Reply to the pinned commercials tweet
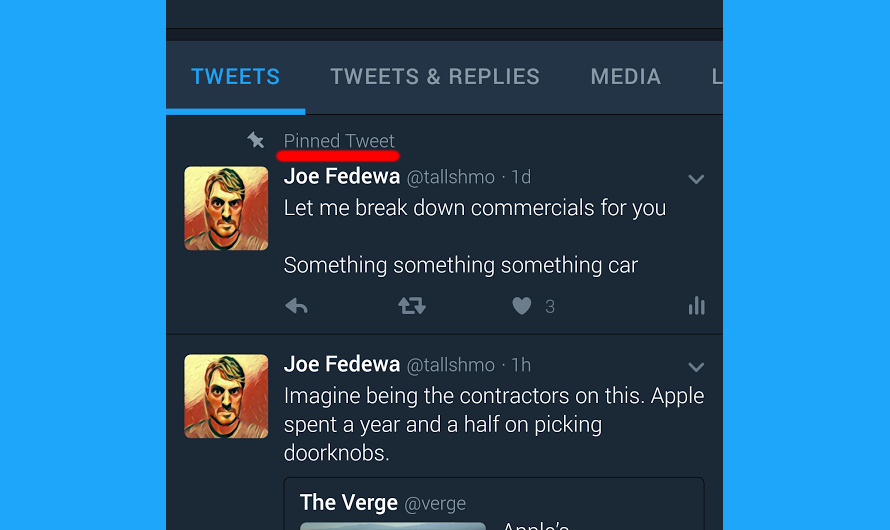 coord(296,306)
